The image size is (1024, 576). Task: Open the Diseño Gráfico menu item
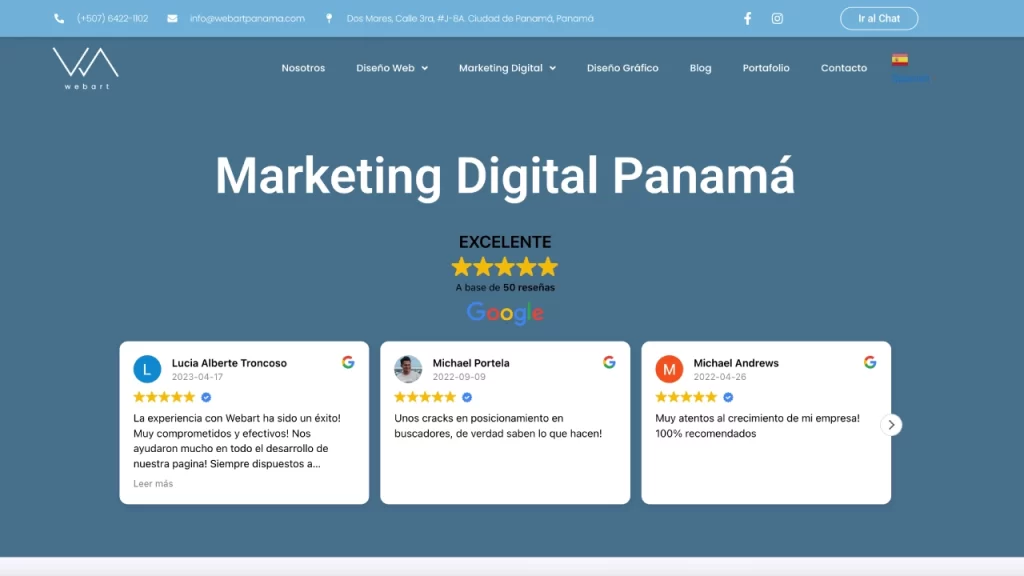[x=622, y=68]
